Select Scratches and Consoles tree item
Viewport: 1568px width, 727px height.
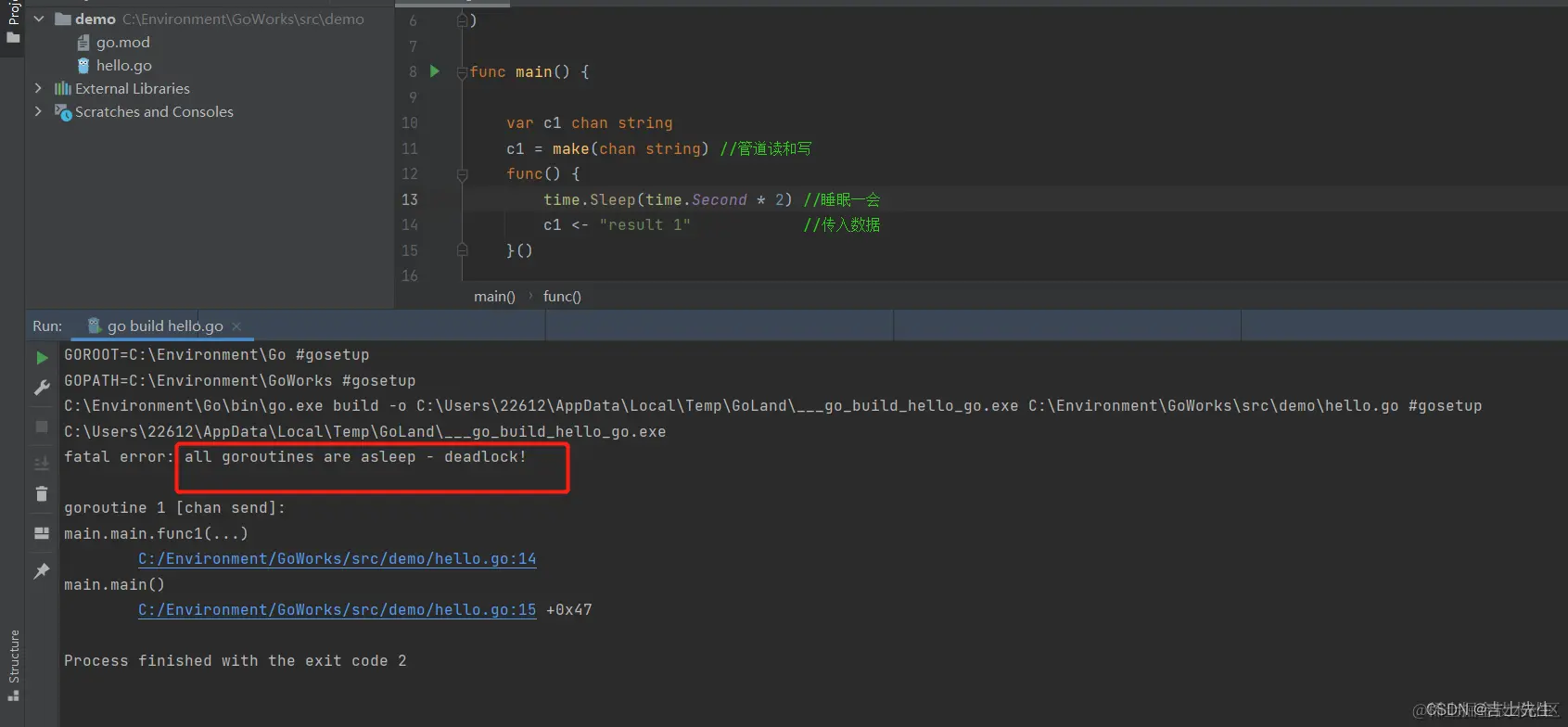click(x=154, y=112)
